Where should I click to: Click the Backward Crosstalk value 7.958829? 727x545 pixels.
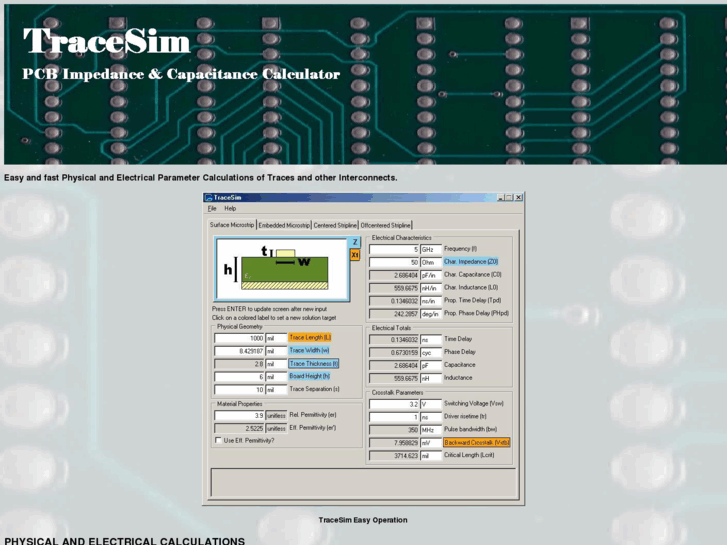[x=394, y=443]
